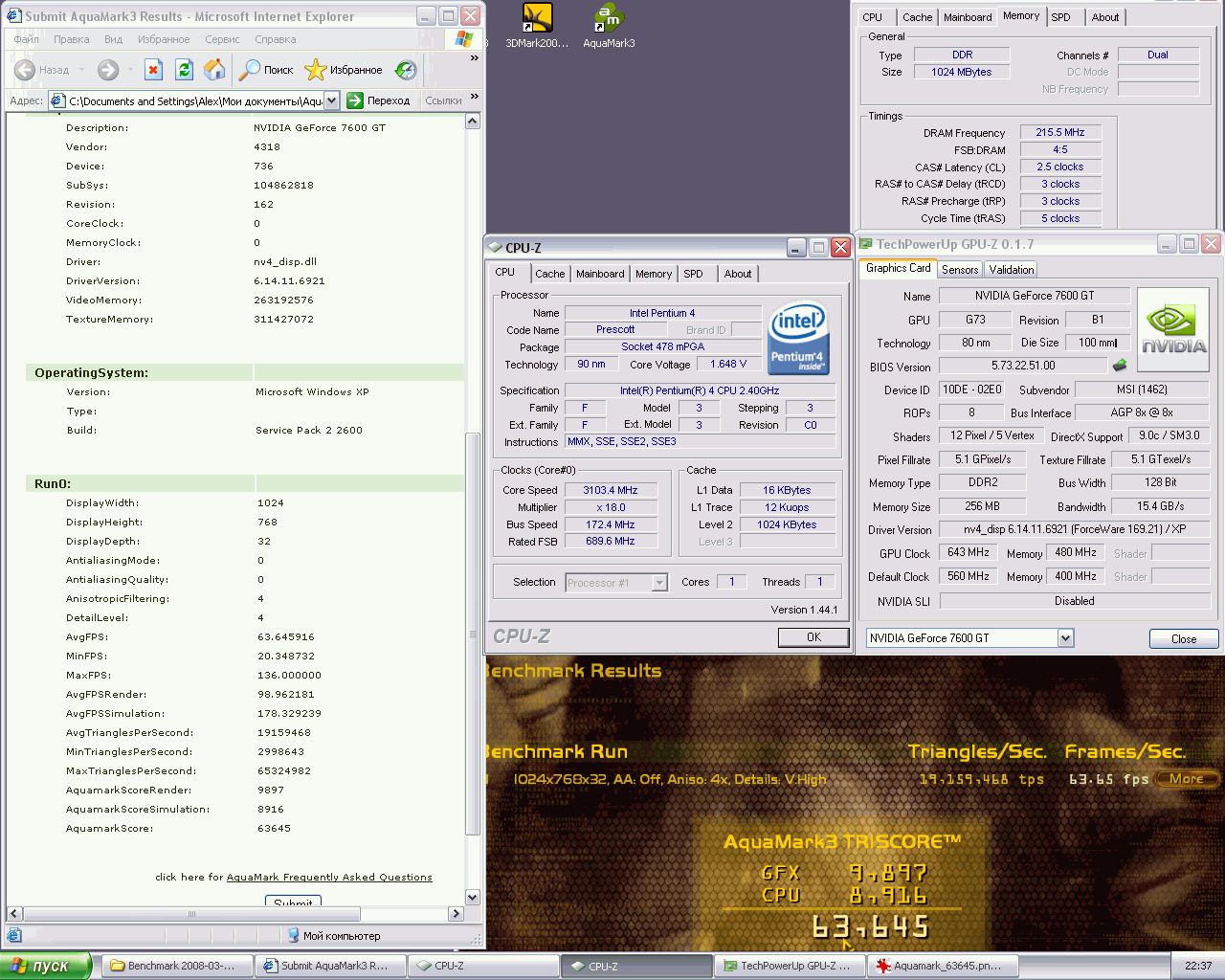This screenshot has width=1225, height=980.
Task: Click the horizontal scrollbar right arrow in IE
Action: (x=456, y=914)
